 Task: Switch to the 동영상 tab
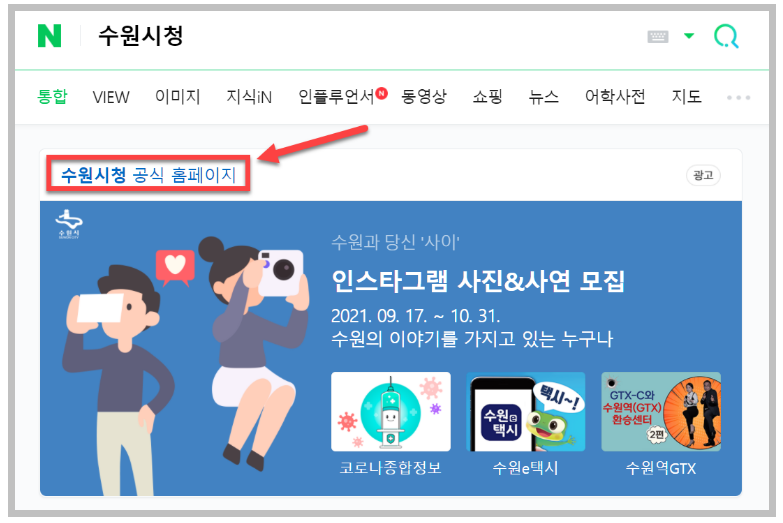[424, 96]
